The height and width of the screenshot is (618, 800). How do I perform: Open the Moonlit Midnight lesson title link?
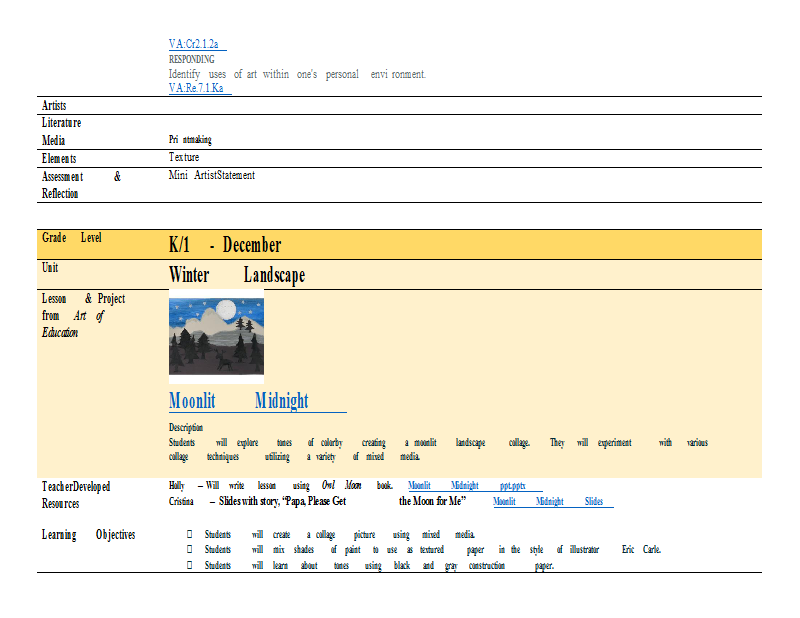[x=258, y=401]
